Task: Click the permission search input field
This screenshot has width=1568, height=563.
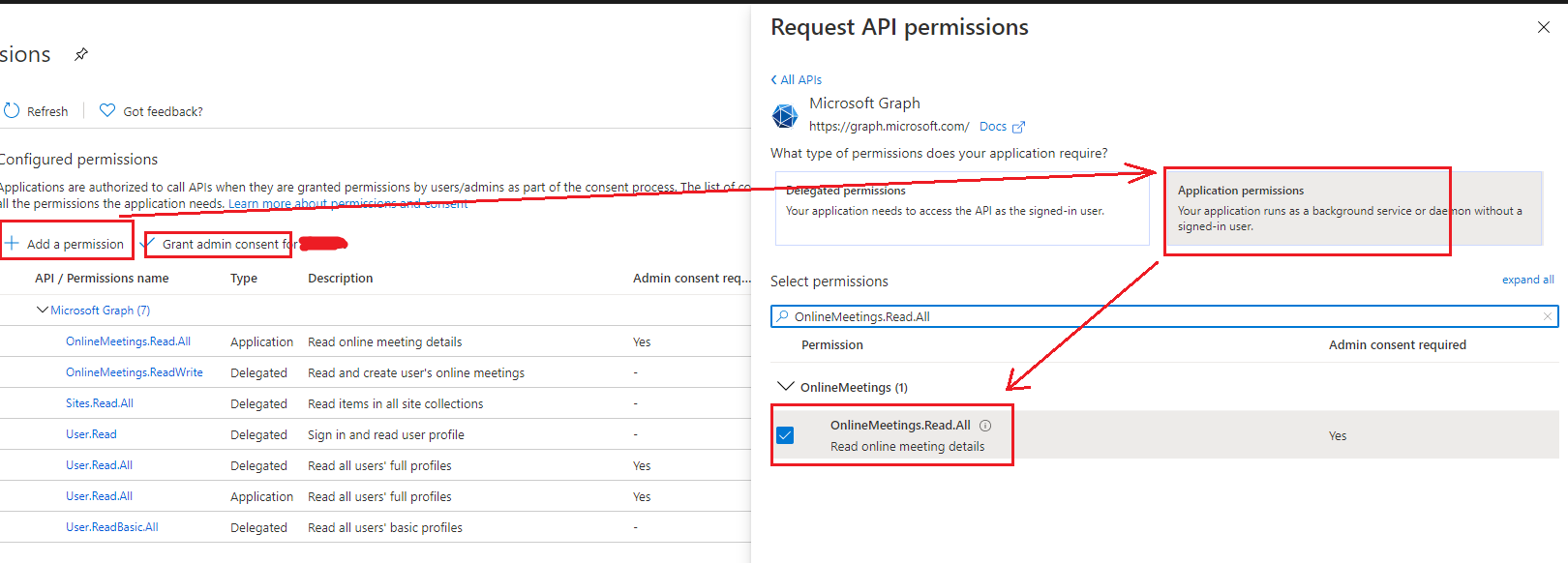Action: pyautogui.click(x=1161, y=316)
